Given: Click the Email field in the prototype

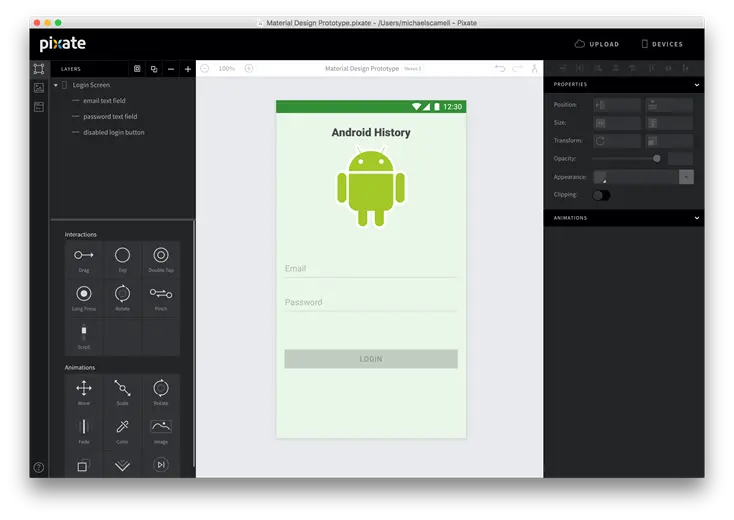Looking at the screenshot, I should coord(371,269).
